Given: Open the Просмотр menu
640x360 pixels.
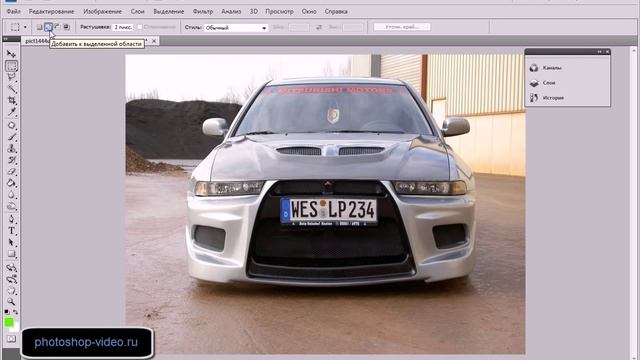Looking at the screenshot, I should coord(279,11).
